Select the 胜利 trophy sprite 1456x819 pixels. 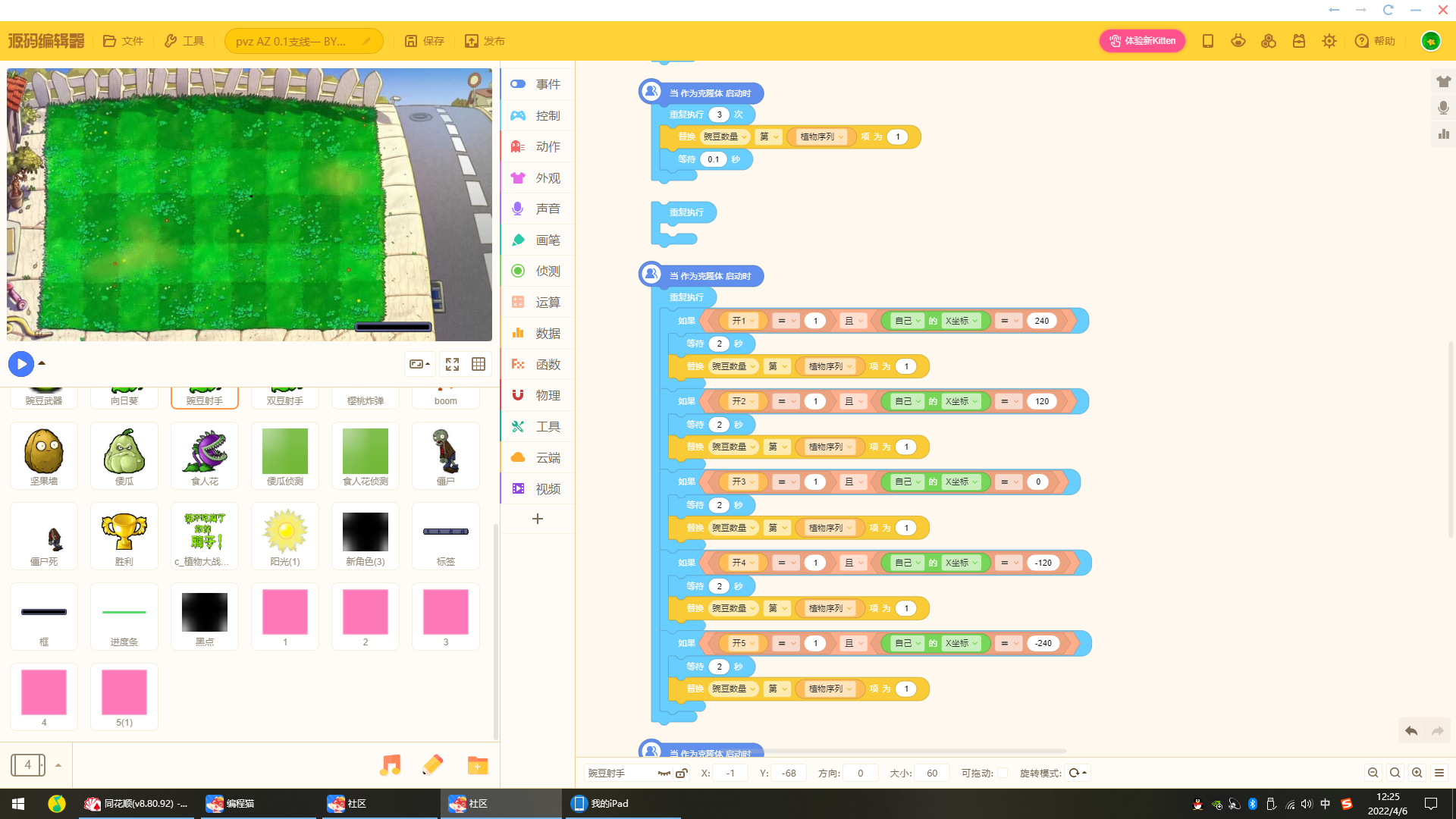tap(124, 536)
